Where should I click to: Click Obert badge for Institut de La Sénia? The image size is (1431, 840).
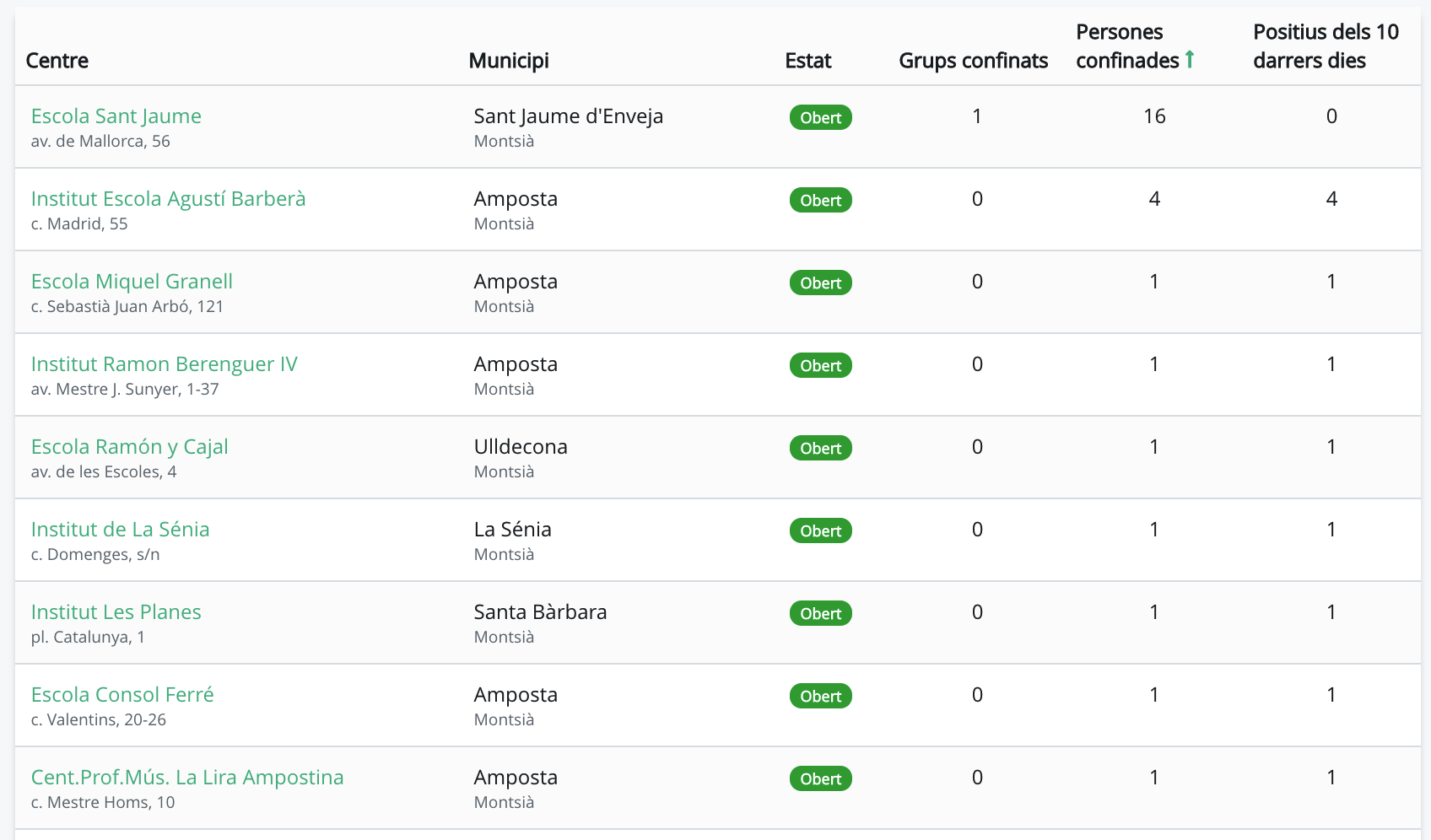[x=821, y=530]
